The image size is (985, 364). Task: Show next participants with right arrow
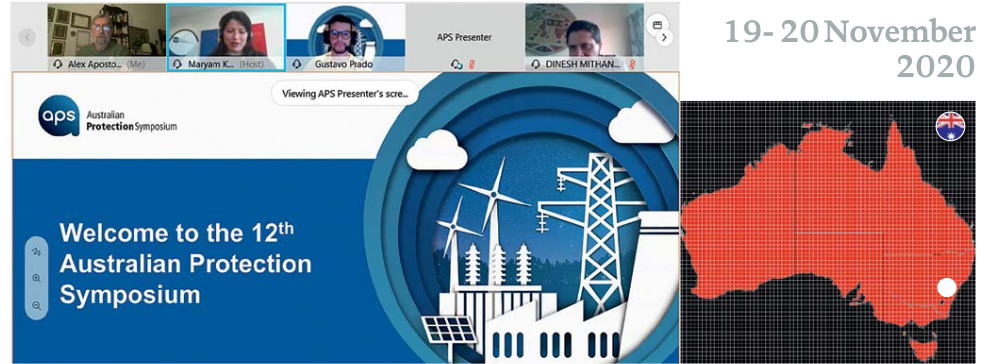point(664,38)
